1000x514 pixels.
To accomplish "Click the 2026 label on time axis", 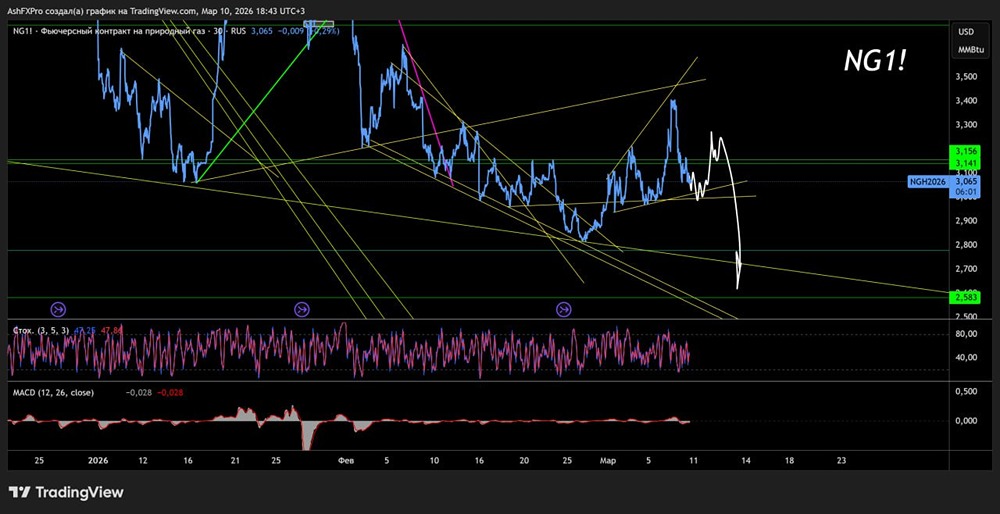I will 98,460.
